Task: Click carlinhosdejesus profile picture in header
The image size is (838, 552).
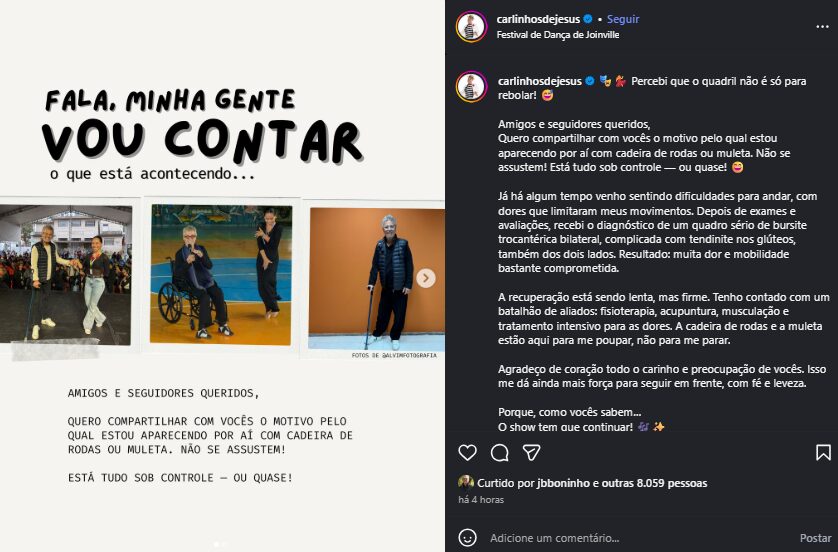Action: coord(471,26)
